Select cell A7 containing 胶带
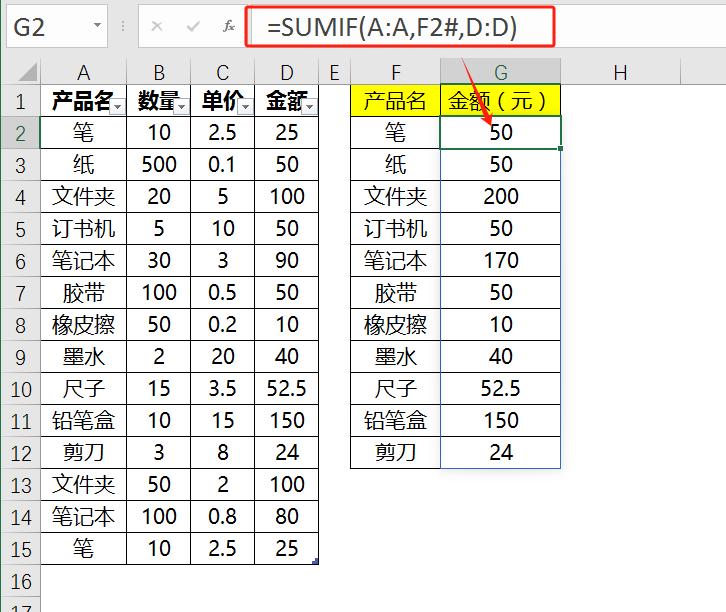Screen dimensions: 726x612 pos(83,293)
